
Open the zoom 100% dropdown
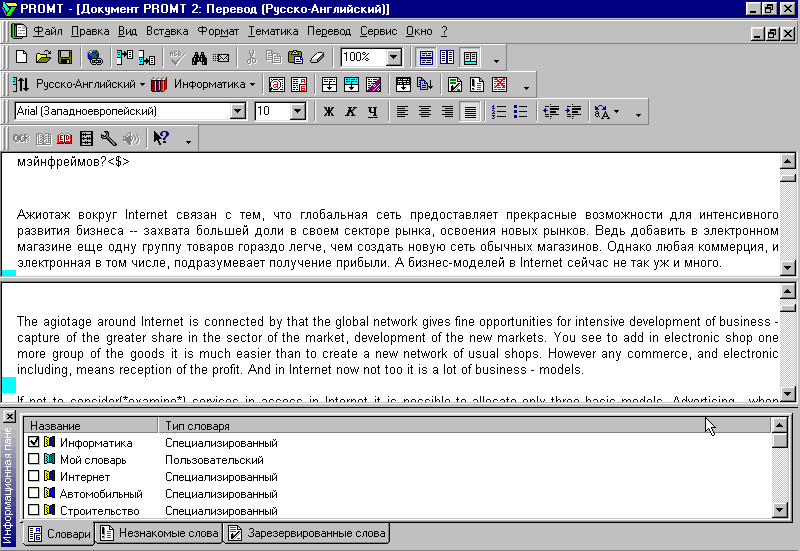click(393, 57)
